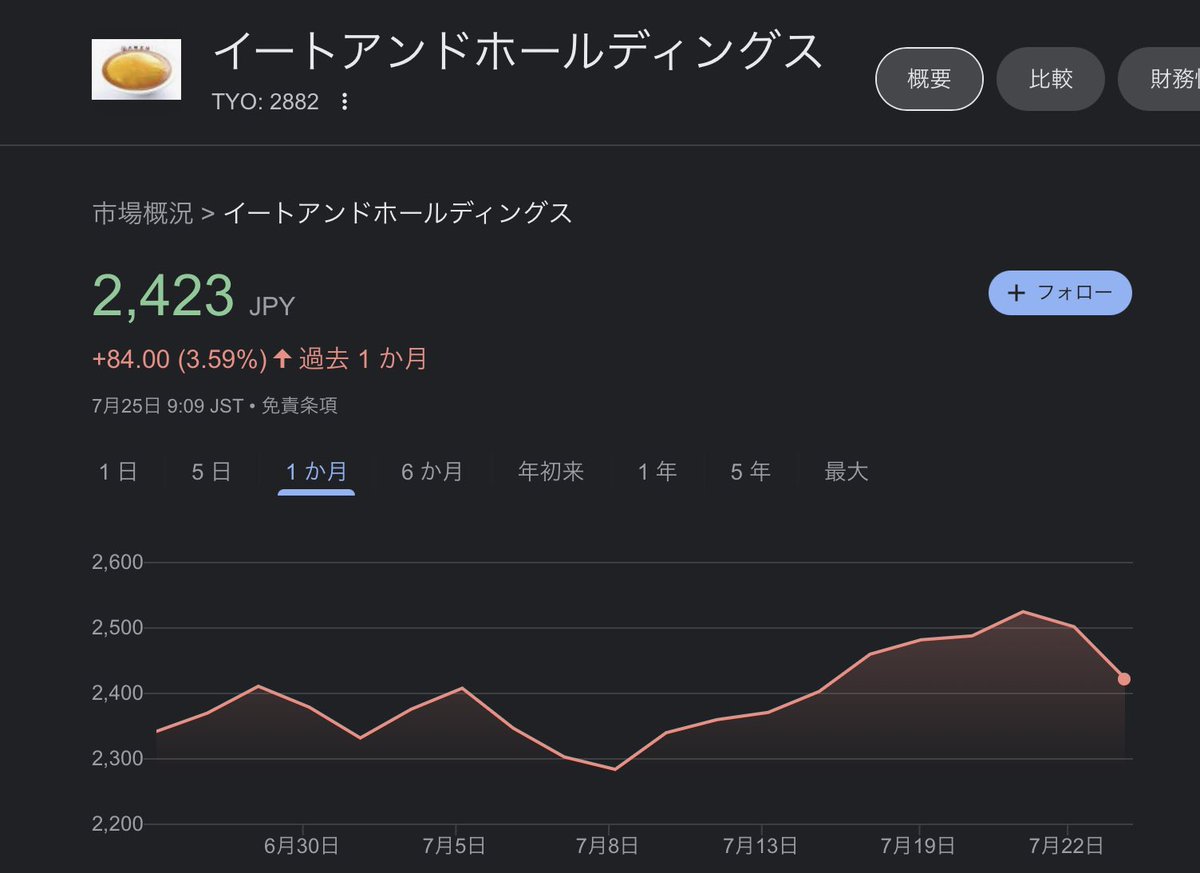Click the フォロー follow button

click(x=1060, y=293)
